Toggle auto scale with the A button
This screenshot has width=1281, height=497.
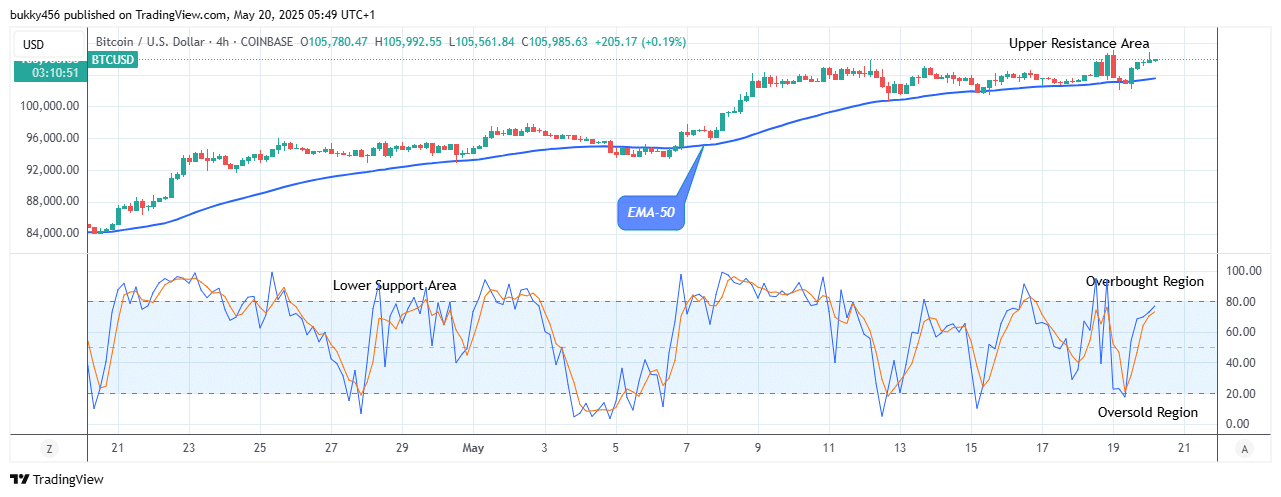[x=1243, y=449]
